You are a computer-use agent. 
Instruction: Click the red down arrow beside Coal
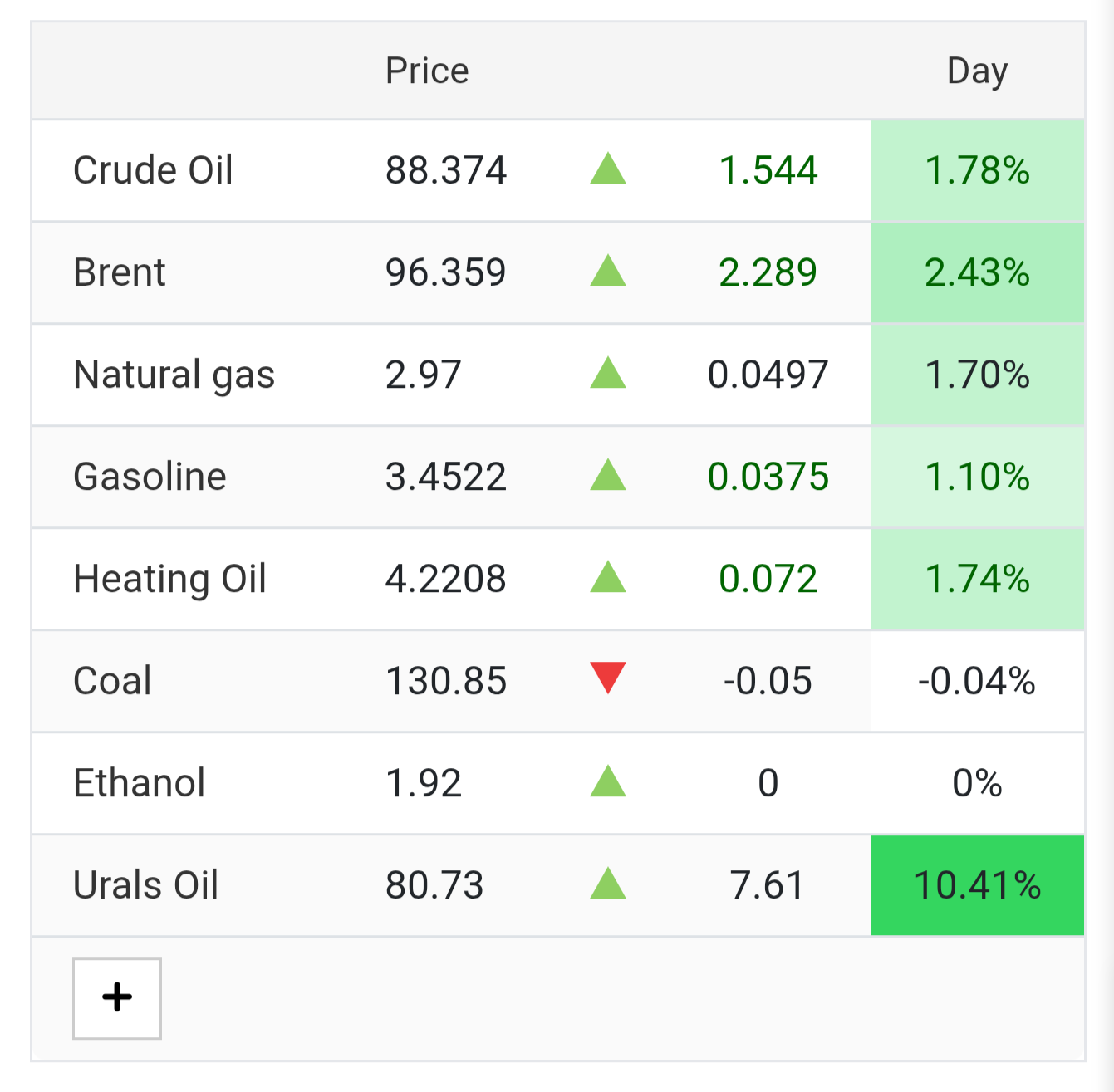click(608, 678)
